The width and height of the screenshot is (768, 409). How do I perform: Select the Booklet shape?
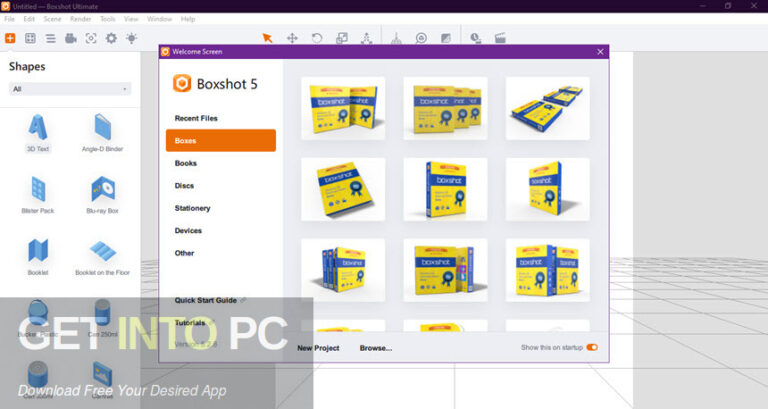(38, 257)
